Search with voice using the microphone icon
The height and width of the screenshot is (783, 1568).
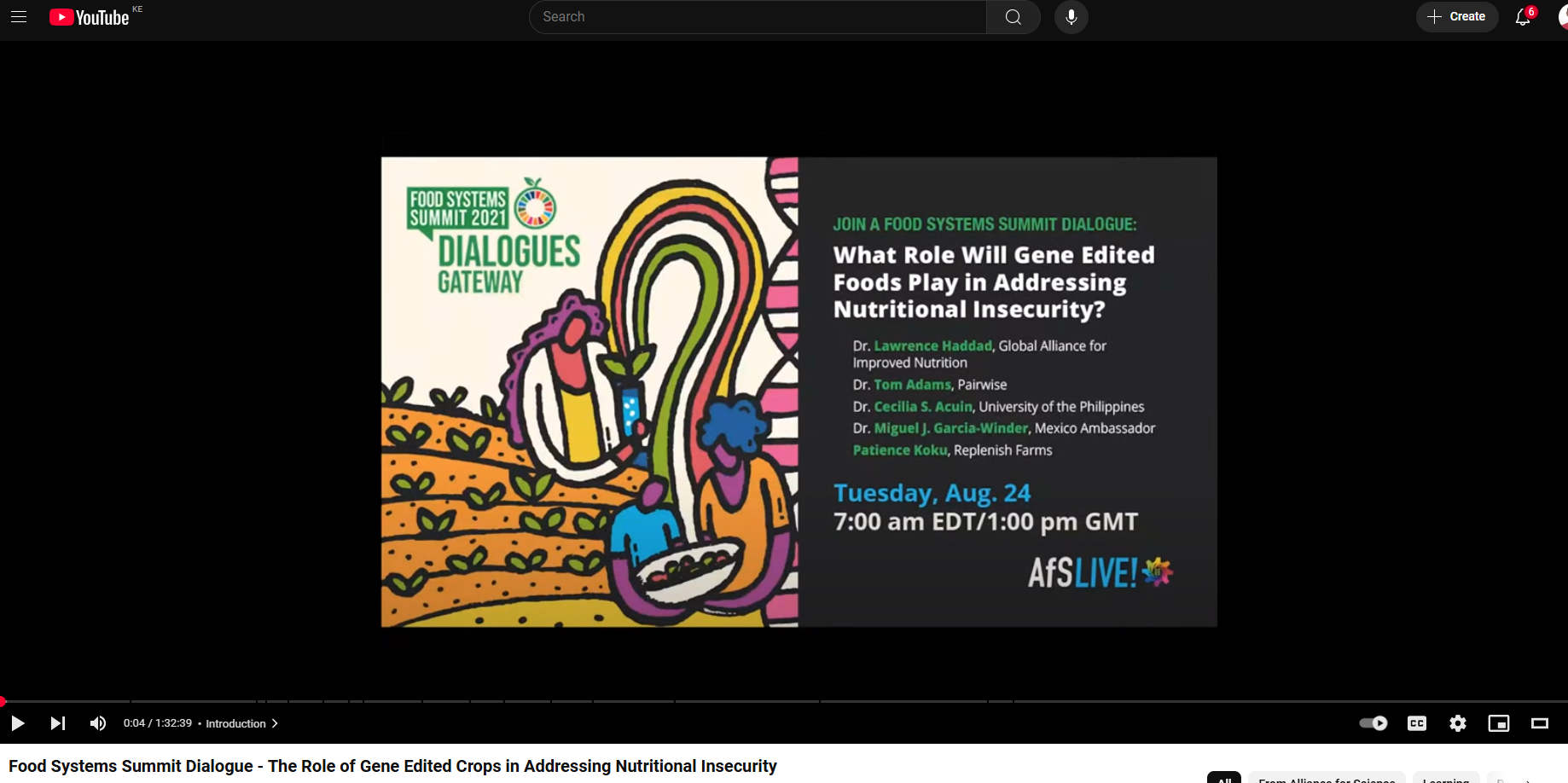(1071, 17)
